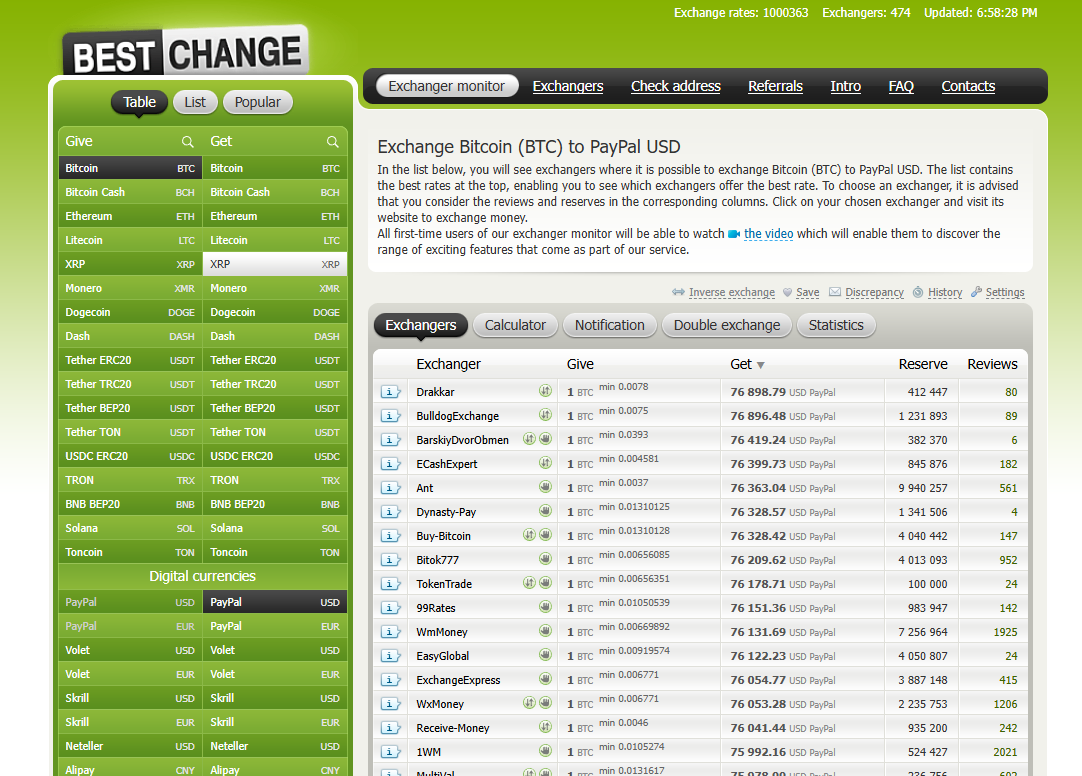Click the search icon in Get column

[x=333, y=142]
